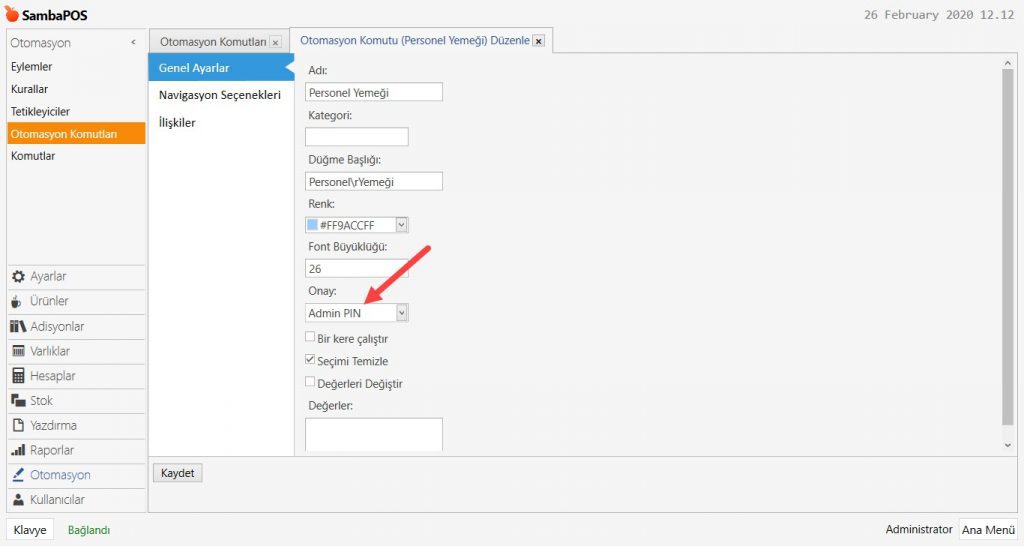Toggle the Değerleri Değiştir checkbox
Viewport: 1024px width, 546px height.
[x=310, y=382]
